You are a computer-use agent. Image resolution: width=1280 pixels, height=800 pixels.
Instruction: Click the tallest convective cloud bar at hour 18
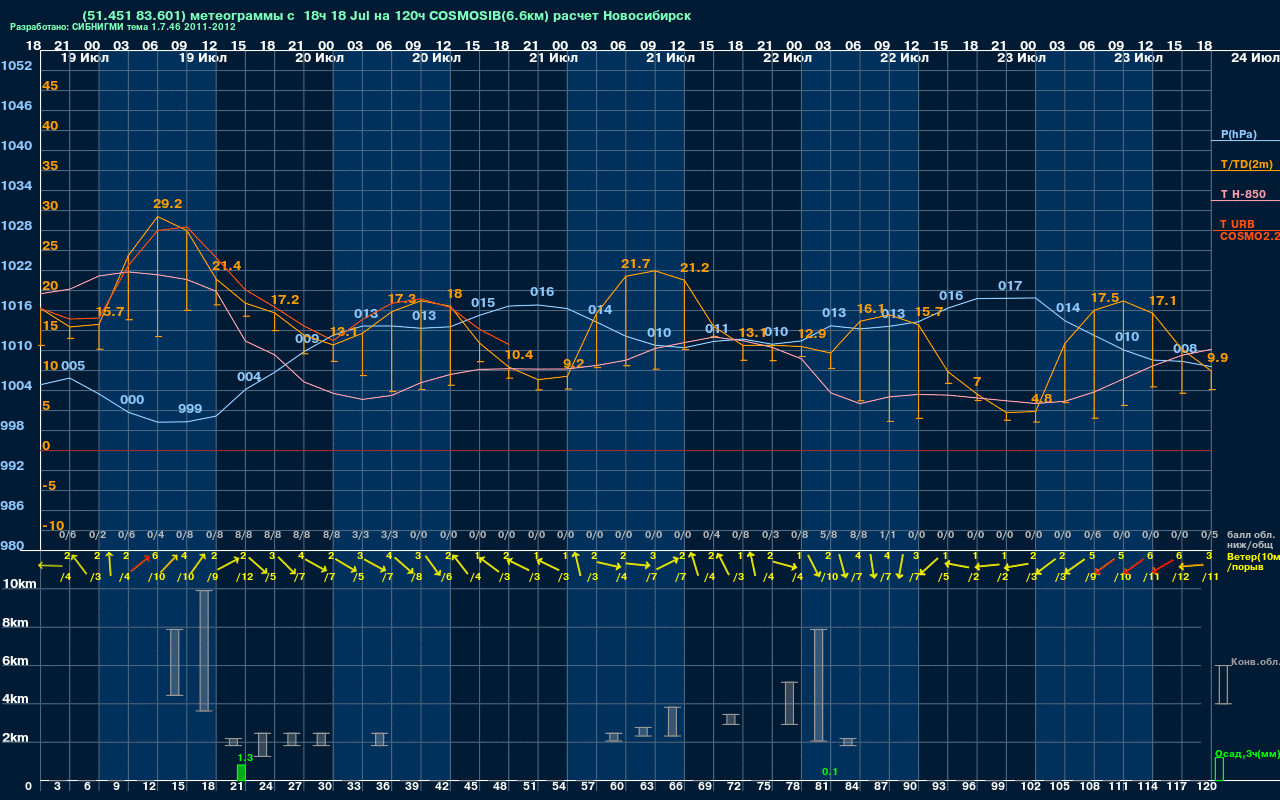pos(204,650)
